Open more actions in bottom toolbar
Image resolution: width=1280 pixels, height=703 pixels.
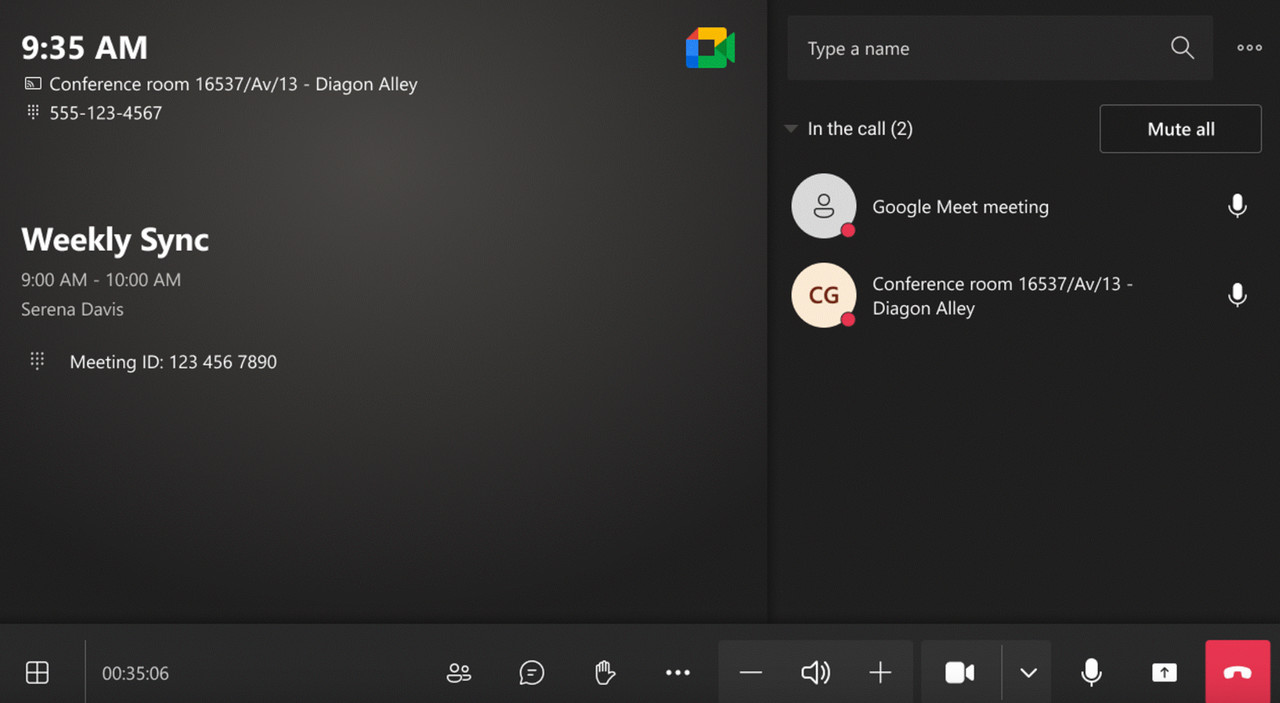[678, 673]
